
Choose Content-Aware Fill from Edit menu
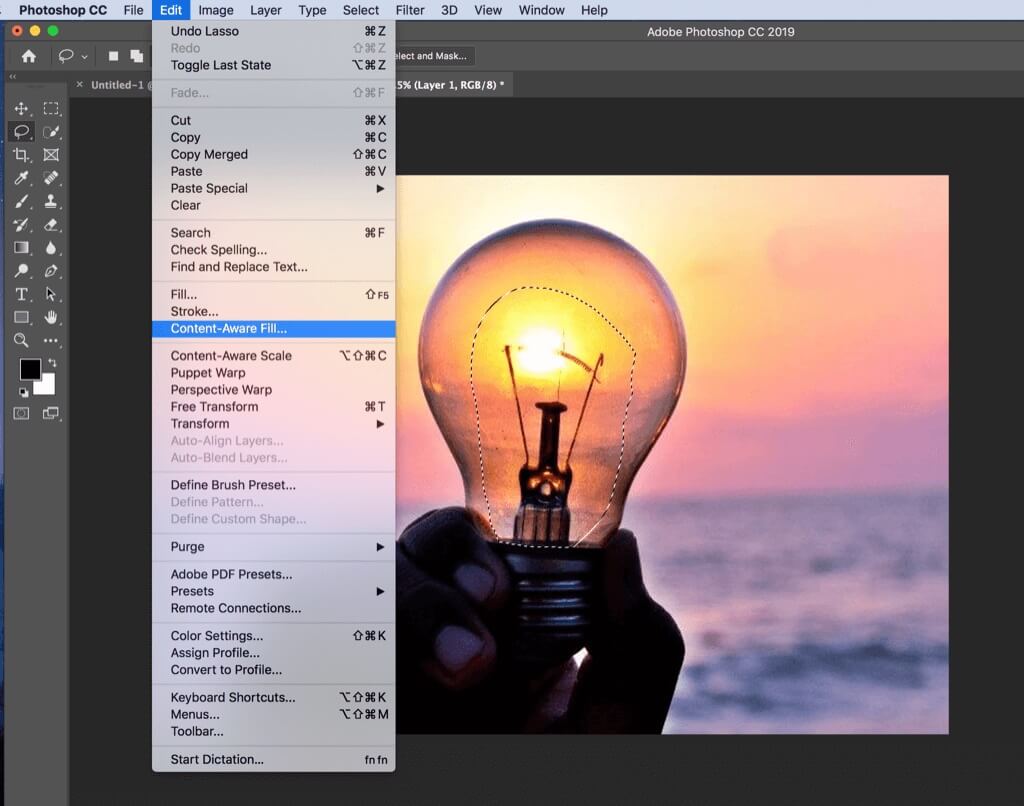coord(230,328)
